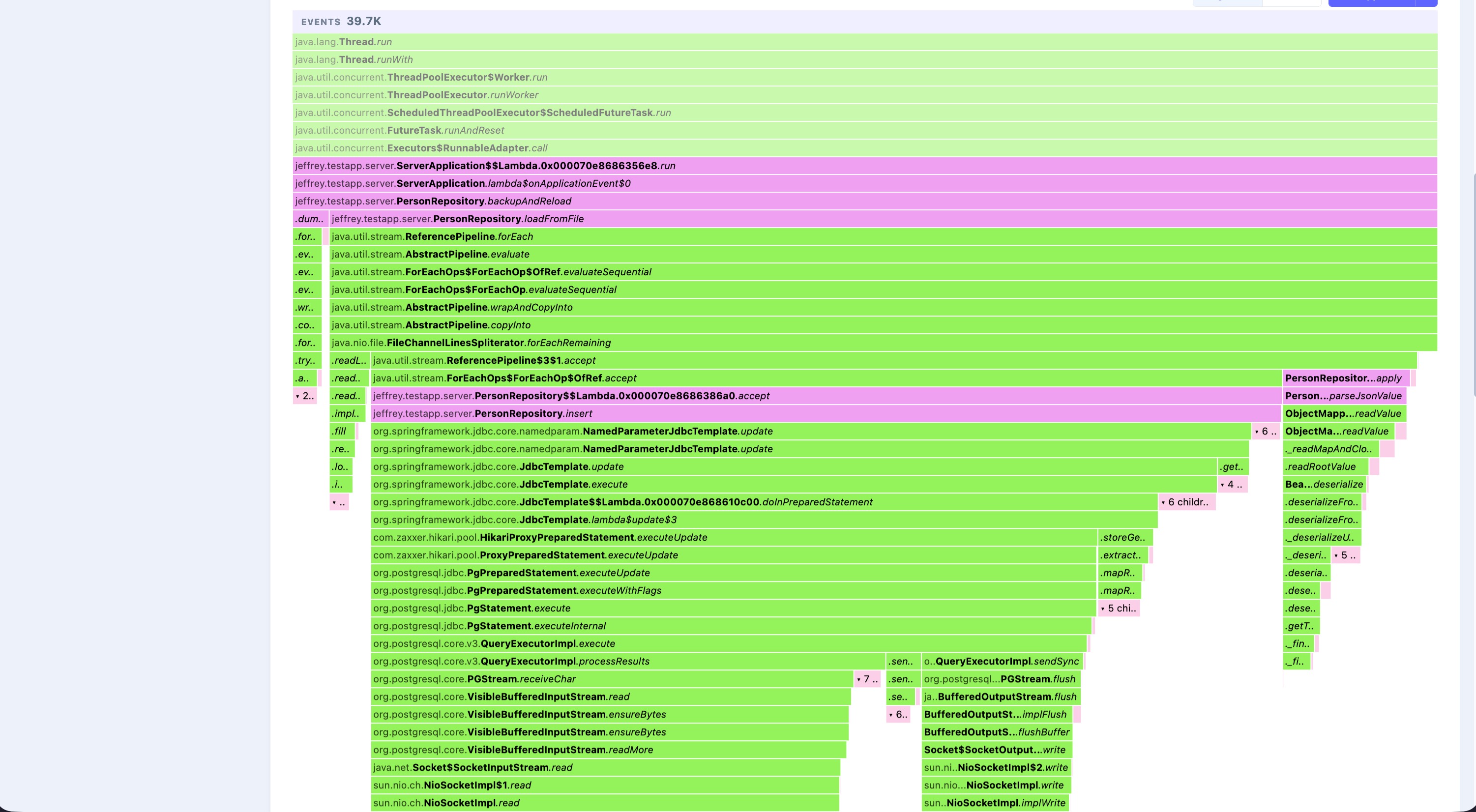Select the QueryExecutorImpl.processResults frame
The image size is (1476, 812).
pos(627,662)
